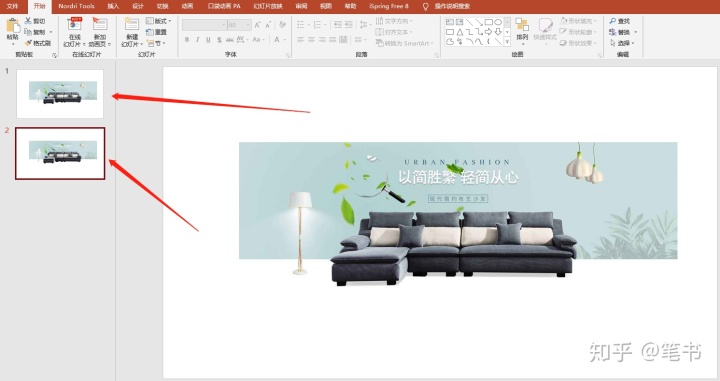720x381 pixels.
Task: Switch to the Review tab
Action: 301,6
